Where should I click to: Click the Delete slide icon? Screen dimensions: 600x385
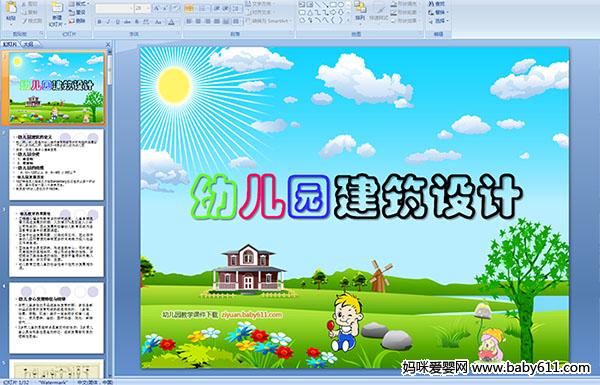tap(72, 21)
